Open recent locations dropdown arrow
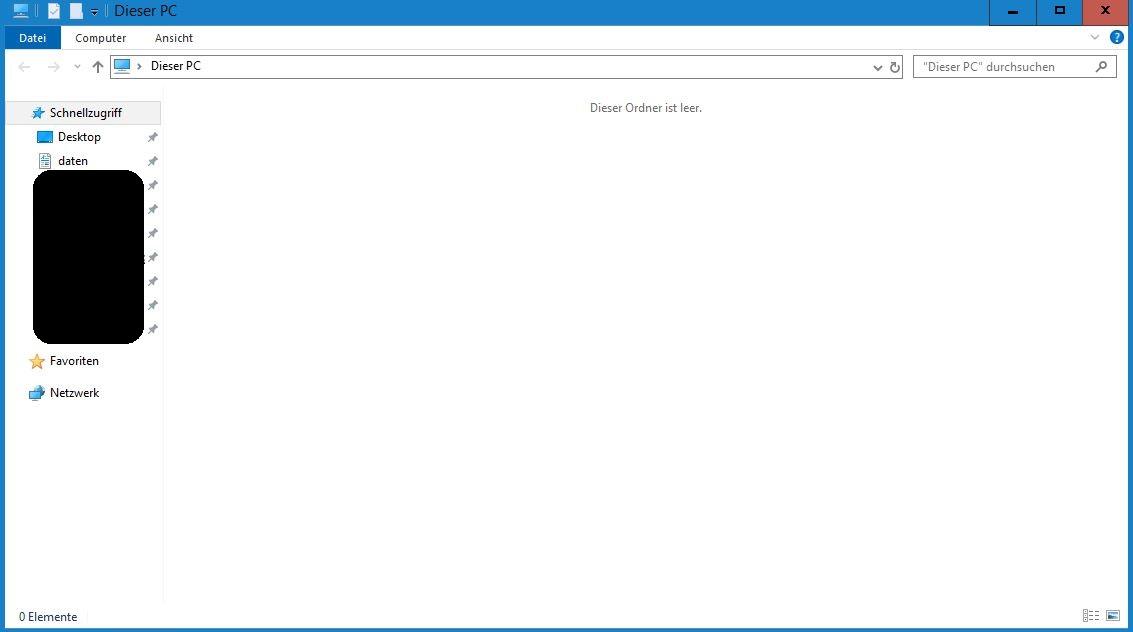Screen dimensions: 1133x632 click(77, 67)
